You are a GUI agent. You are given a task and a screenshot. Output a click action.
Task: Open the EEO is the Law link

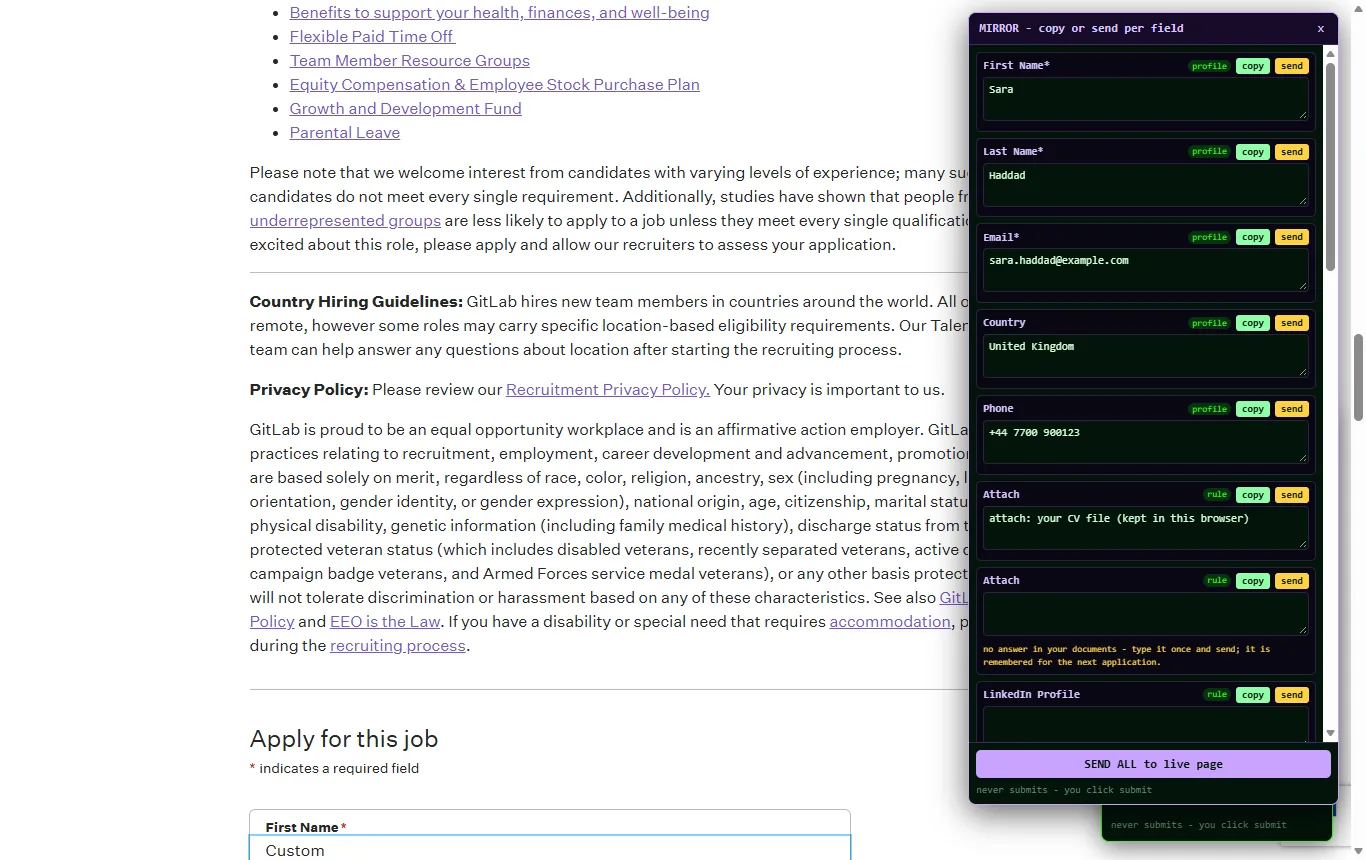tap(385, 622)
